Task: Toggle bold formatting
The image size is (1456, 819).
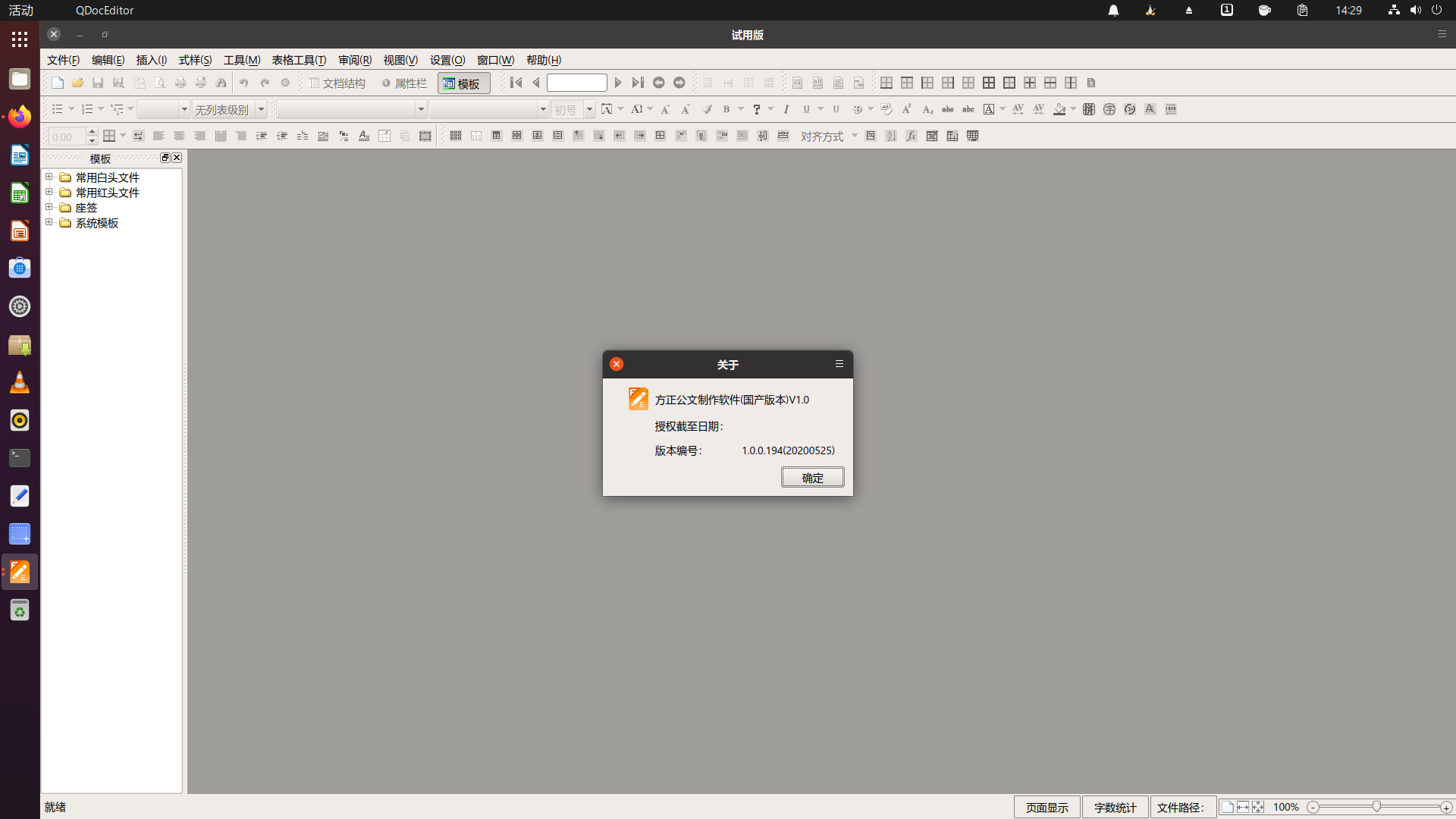Action: pyautogui.click(x=726, y=109)
